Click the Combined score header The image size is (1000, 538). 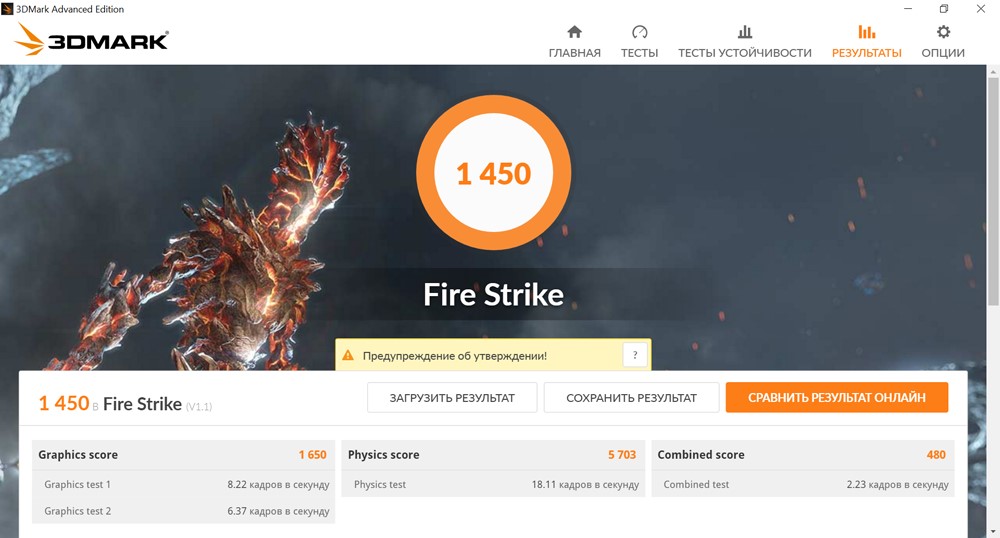point(701,454)
